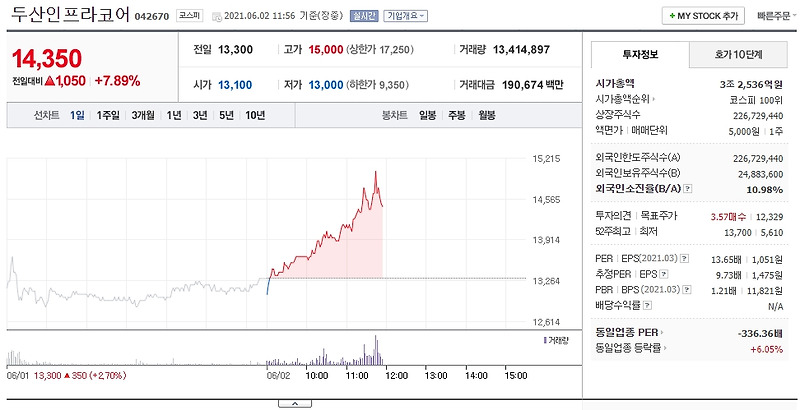Click the peak of the red price line

(376, 172)
